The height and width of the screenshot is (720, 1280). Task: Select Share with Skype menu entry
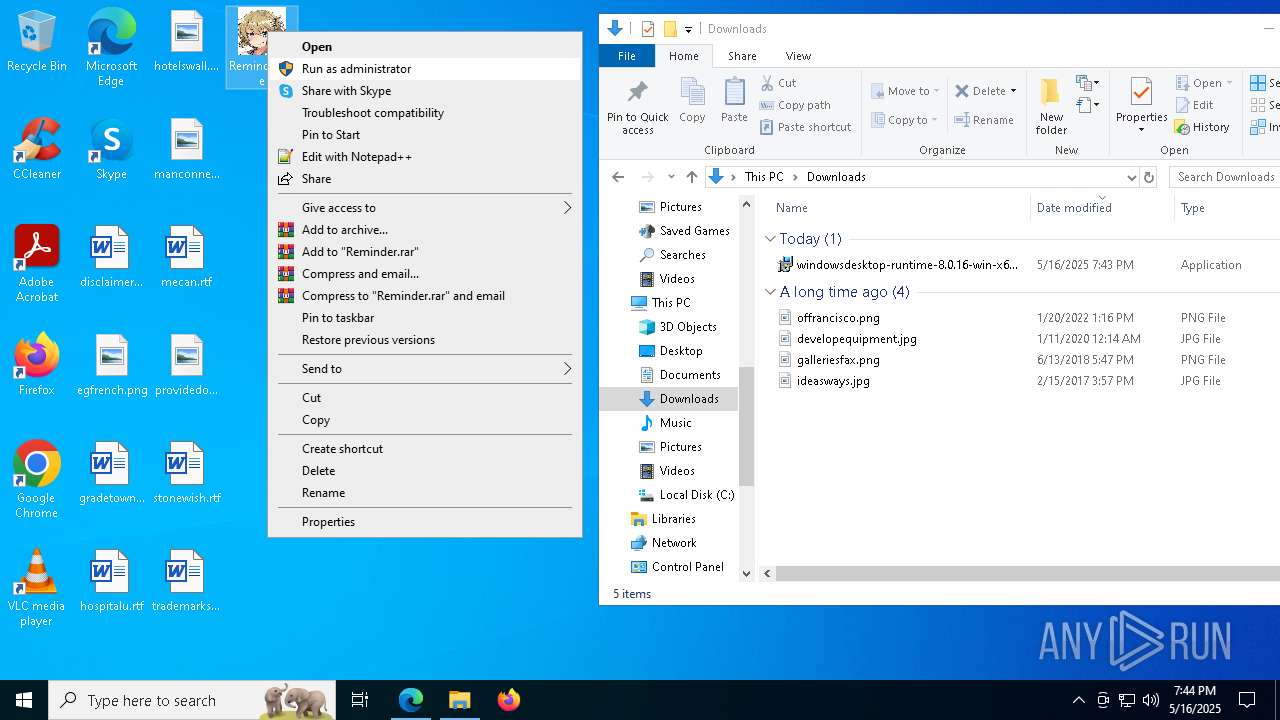(x=425, y=91)
